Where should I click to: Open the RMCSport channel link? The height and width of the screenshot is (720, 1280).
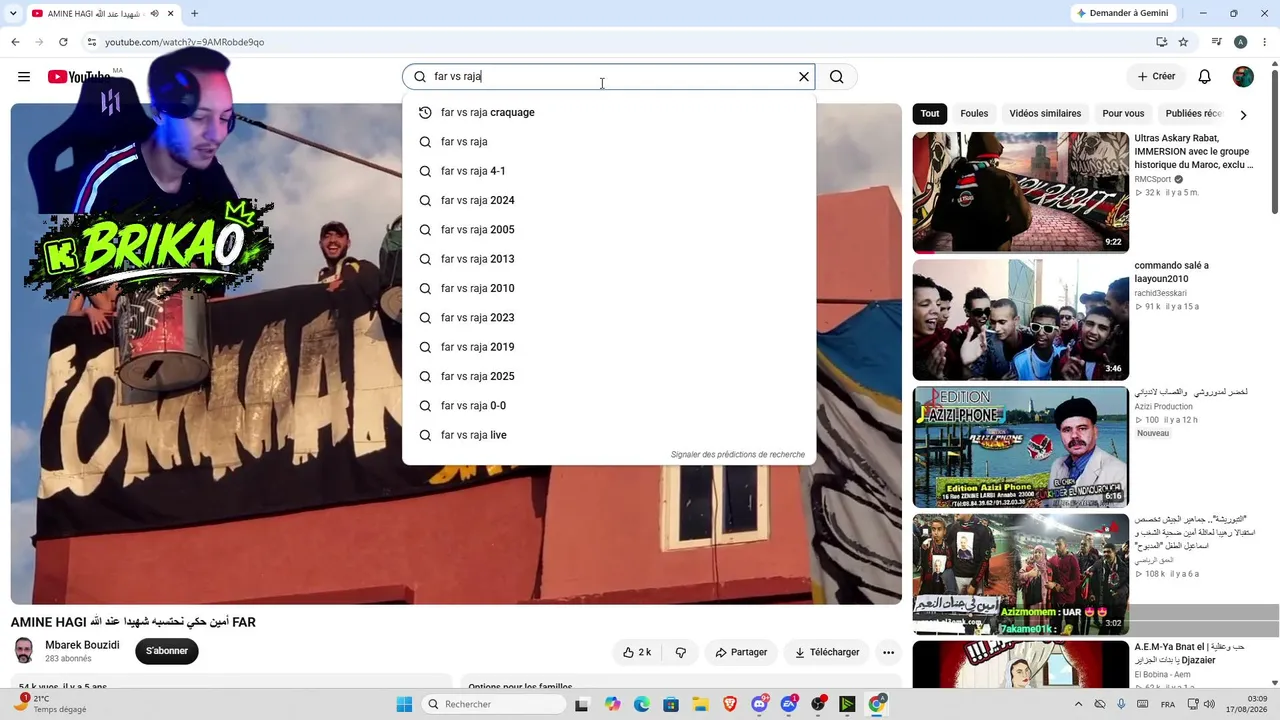(1152, 179)
